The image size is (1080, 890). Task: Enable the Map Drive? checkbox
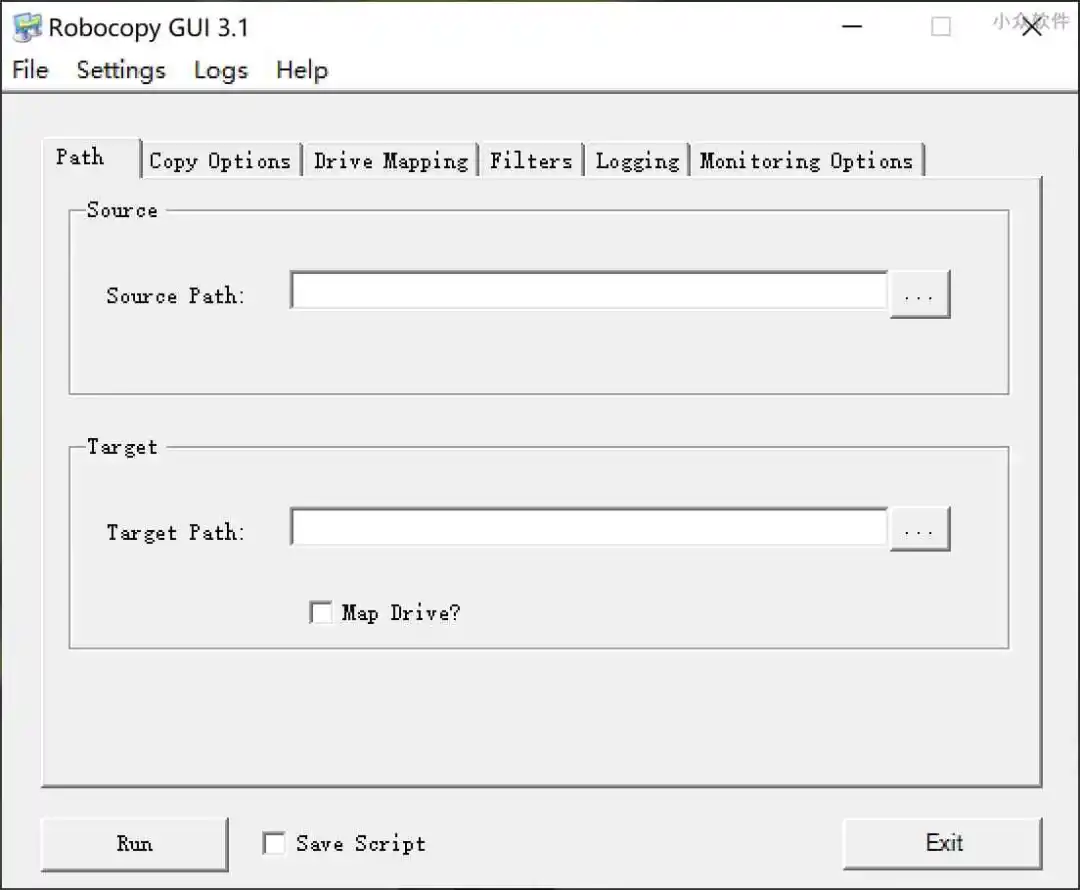[321, 613]
